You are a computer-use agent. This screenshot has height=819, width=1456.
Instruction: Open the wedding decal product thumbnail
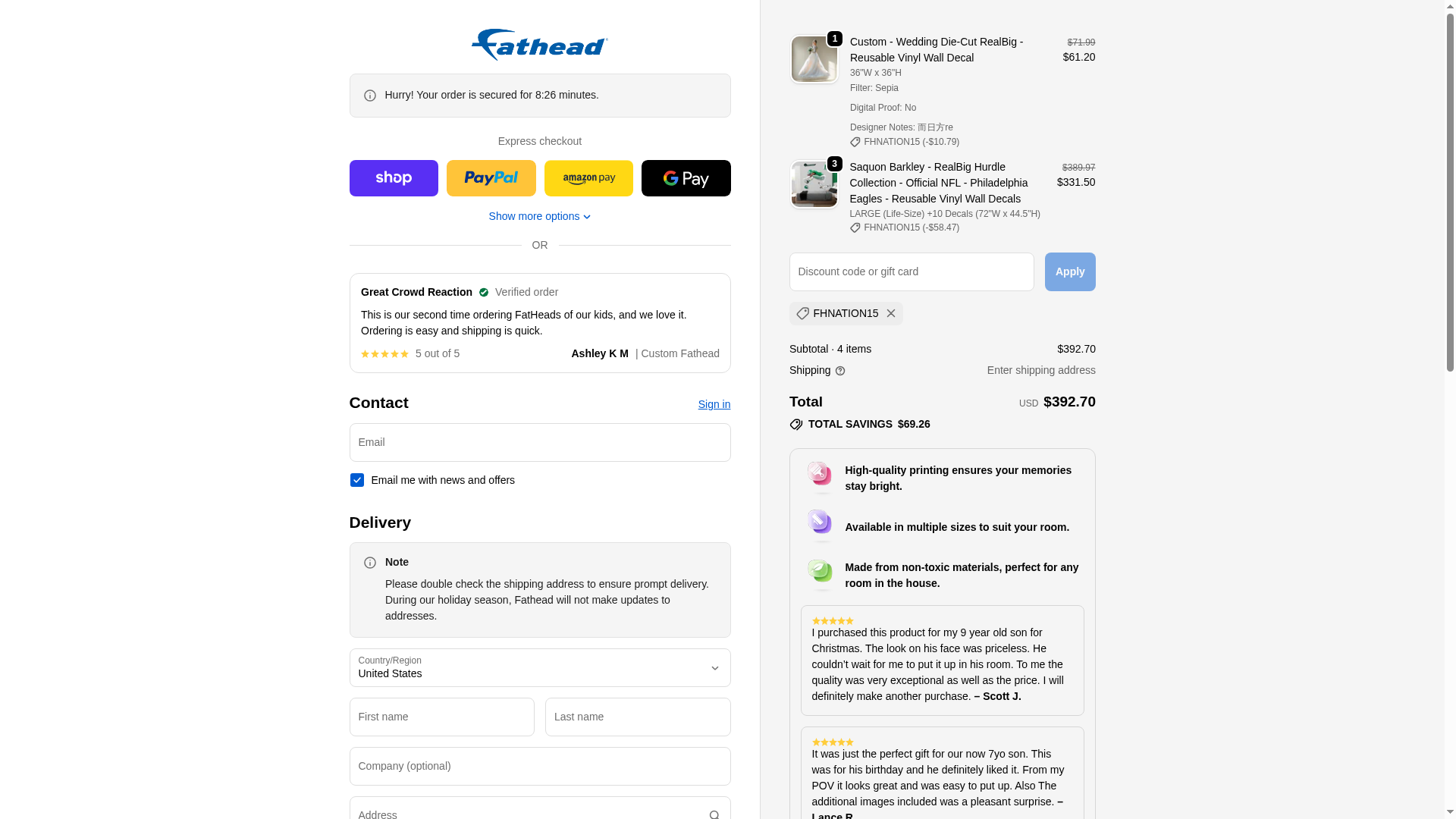(814, 59)
